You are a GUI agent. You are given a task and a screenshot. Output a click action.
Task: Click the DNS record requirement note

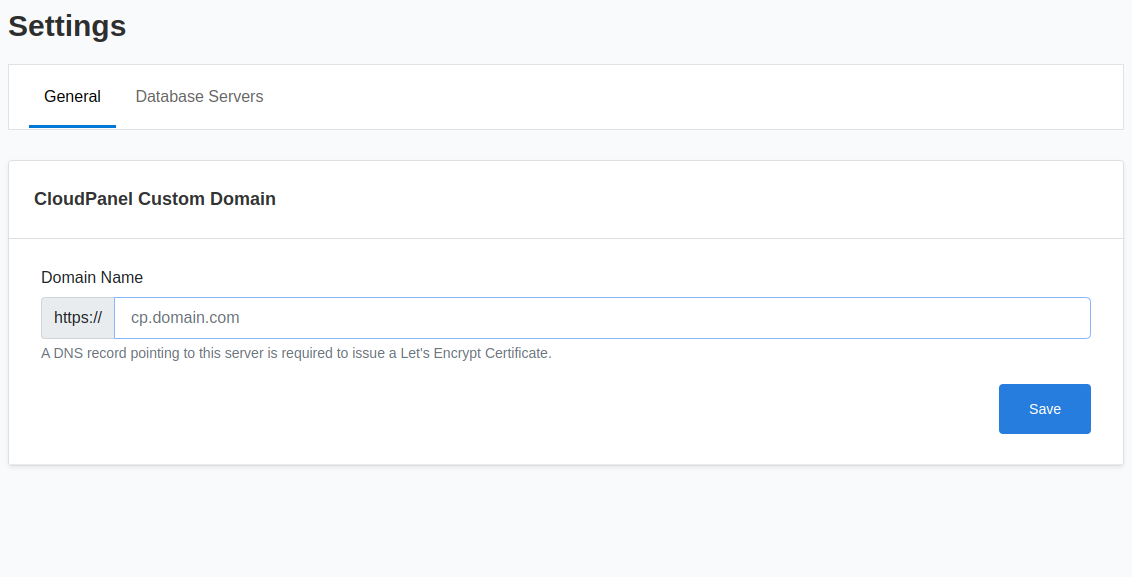(296, 352)
